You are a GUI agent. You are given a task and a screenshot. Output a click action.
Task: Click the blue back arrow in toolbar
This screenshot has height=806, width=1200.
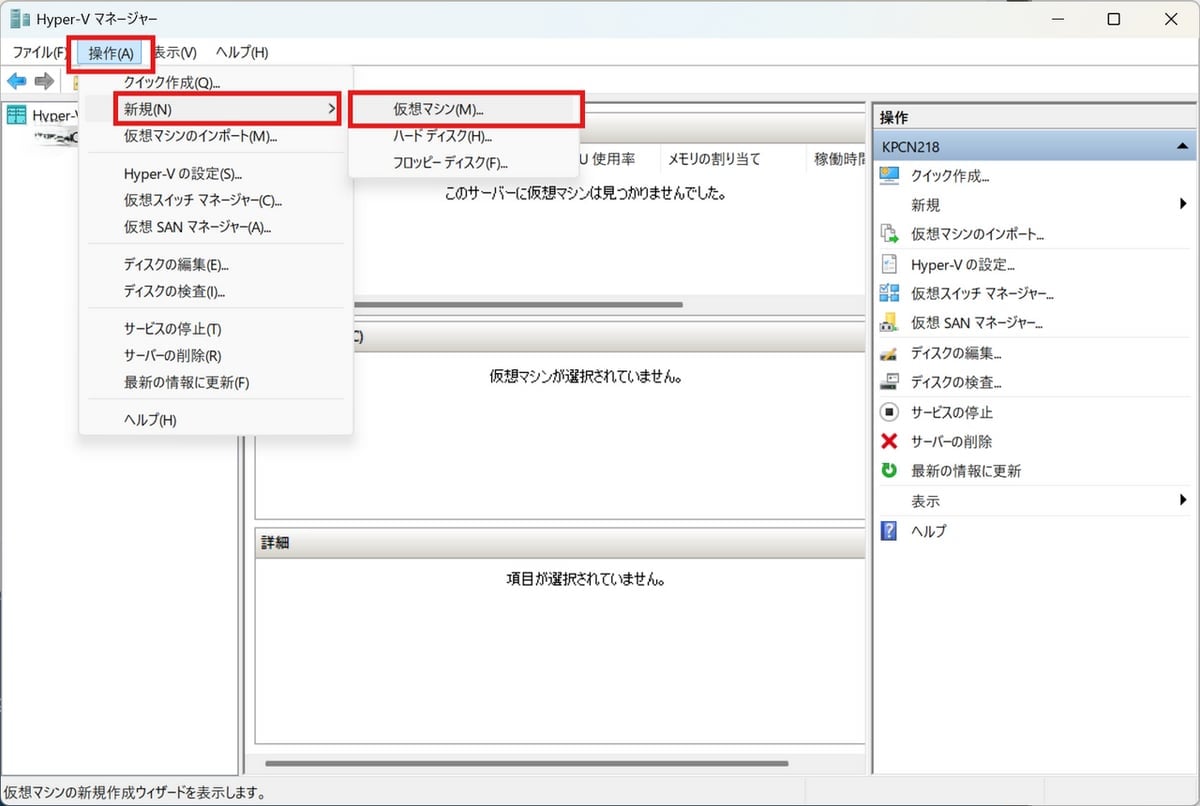[17, 81]
